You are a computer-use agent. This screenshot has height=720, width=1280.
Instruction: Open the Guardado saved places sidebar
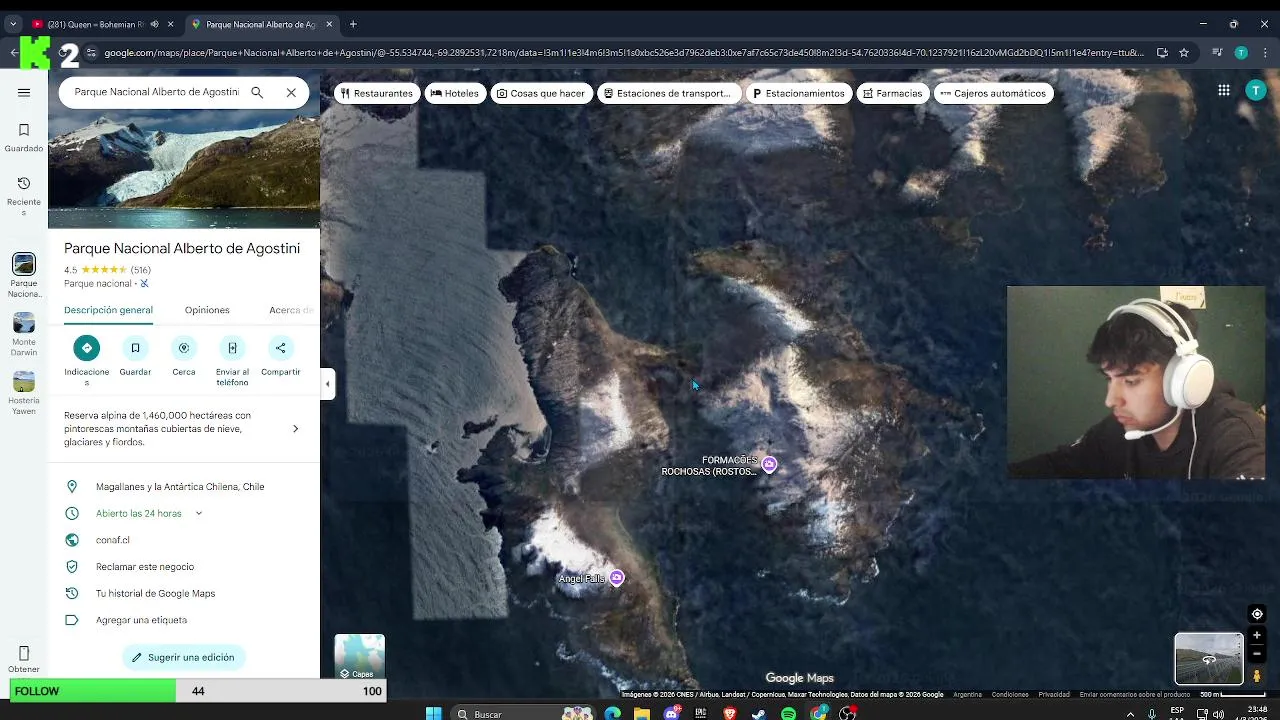coord(24,137)
